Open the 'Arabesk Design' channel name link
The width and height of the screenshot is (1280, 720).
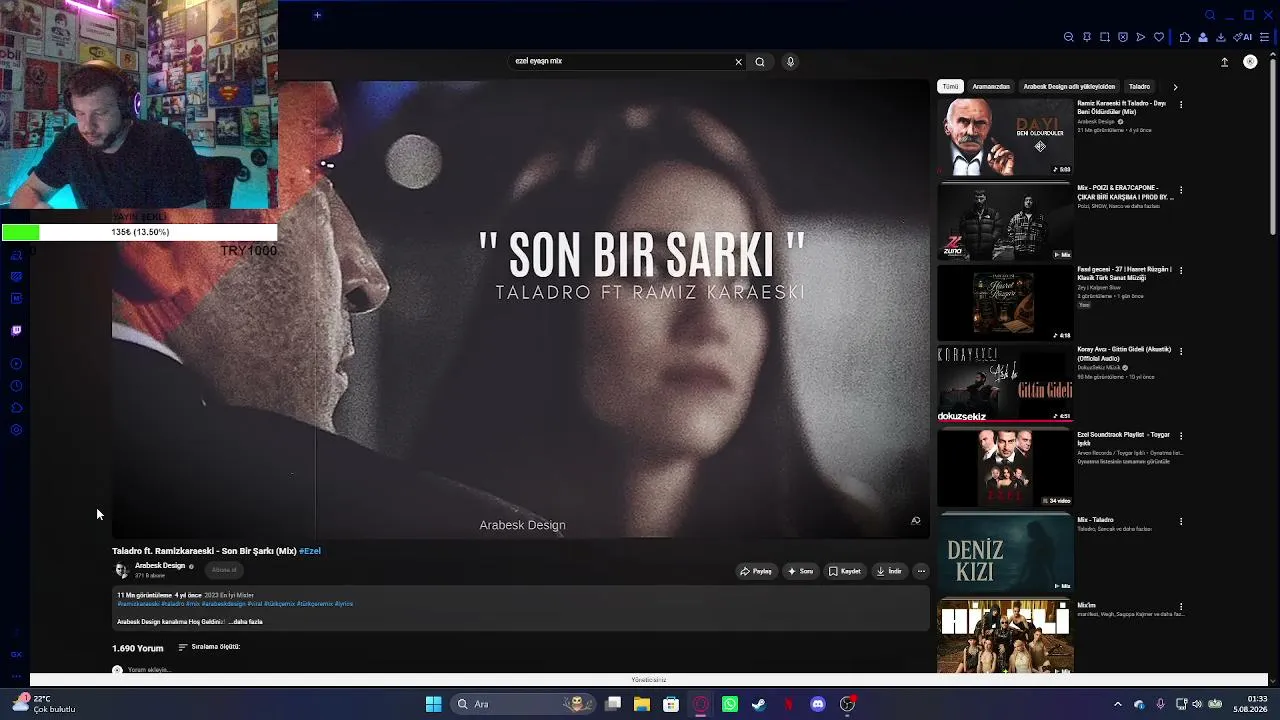point(160,566)
